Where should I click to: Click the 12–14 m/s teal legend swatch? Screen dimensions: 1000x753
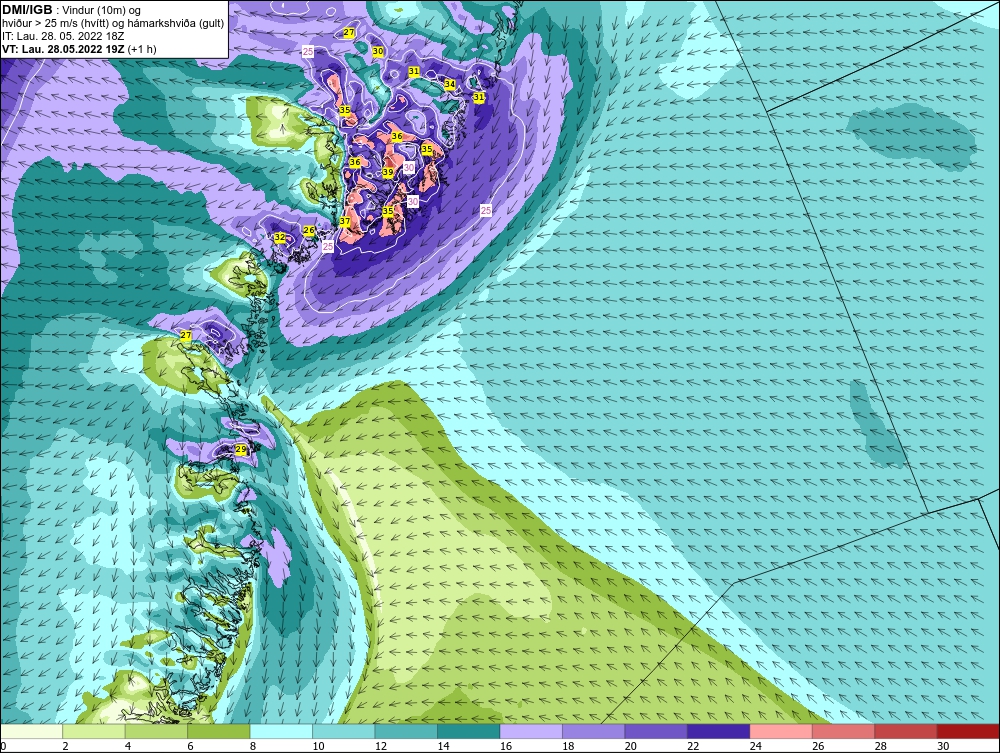406,731
